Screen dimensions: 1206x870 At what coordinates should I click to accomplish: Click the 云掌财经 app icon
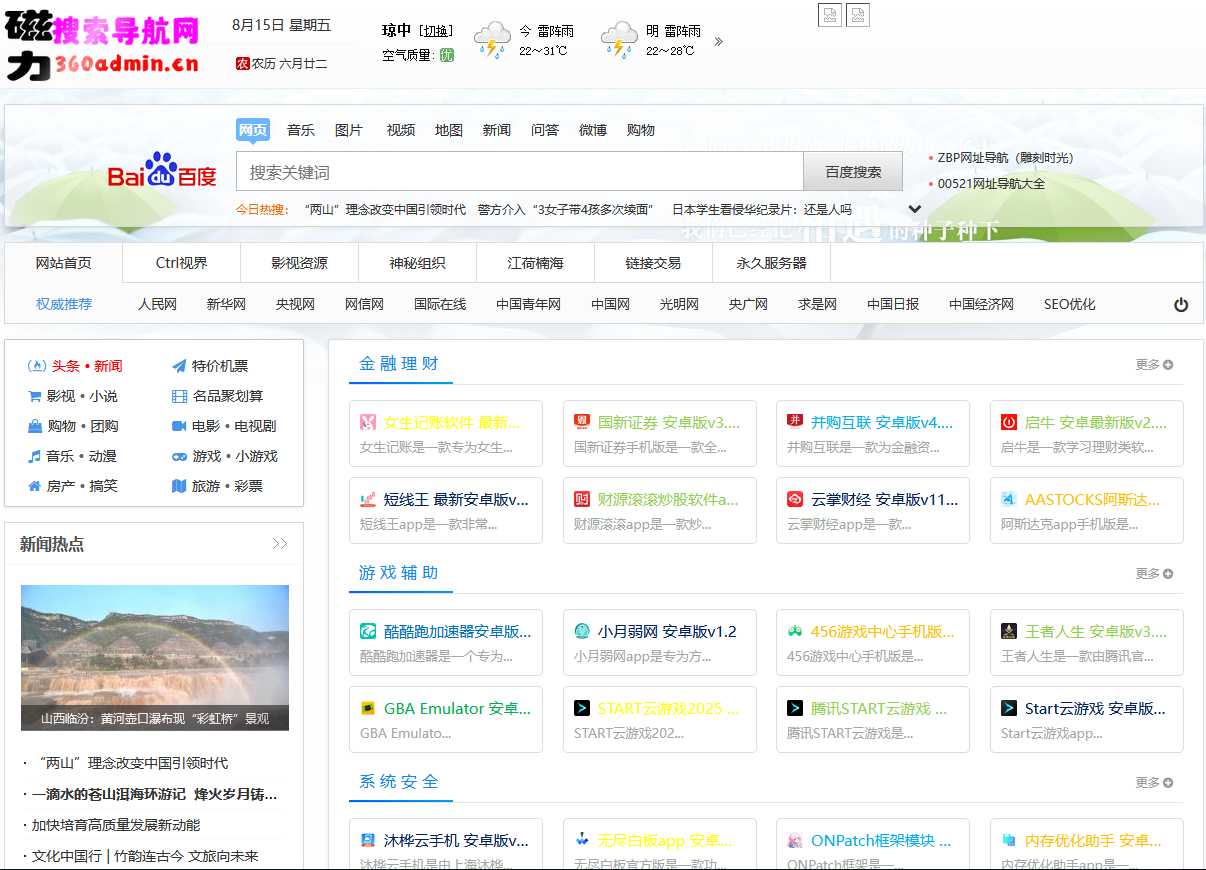[x=795, y=499]
